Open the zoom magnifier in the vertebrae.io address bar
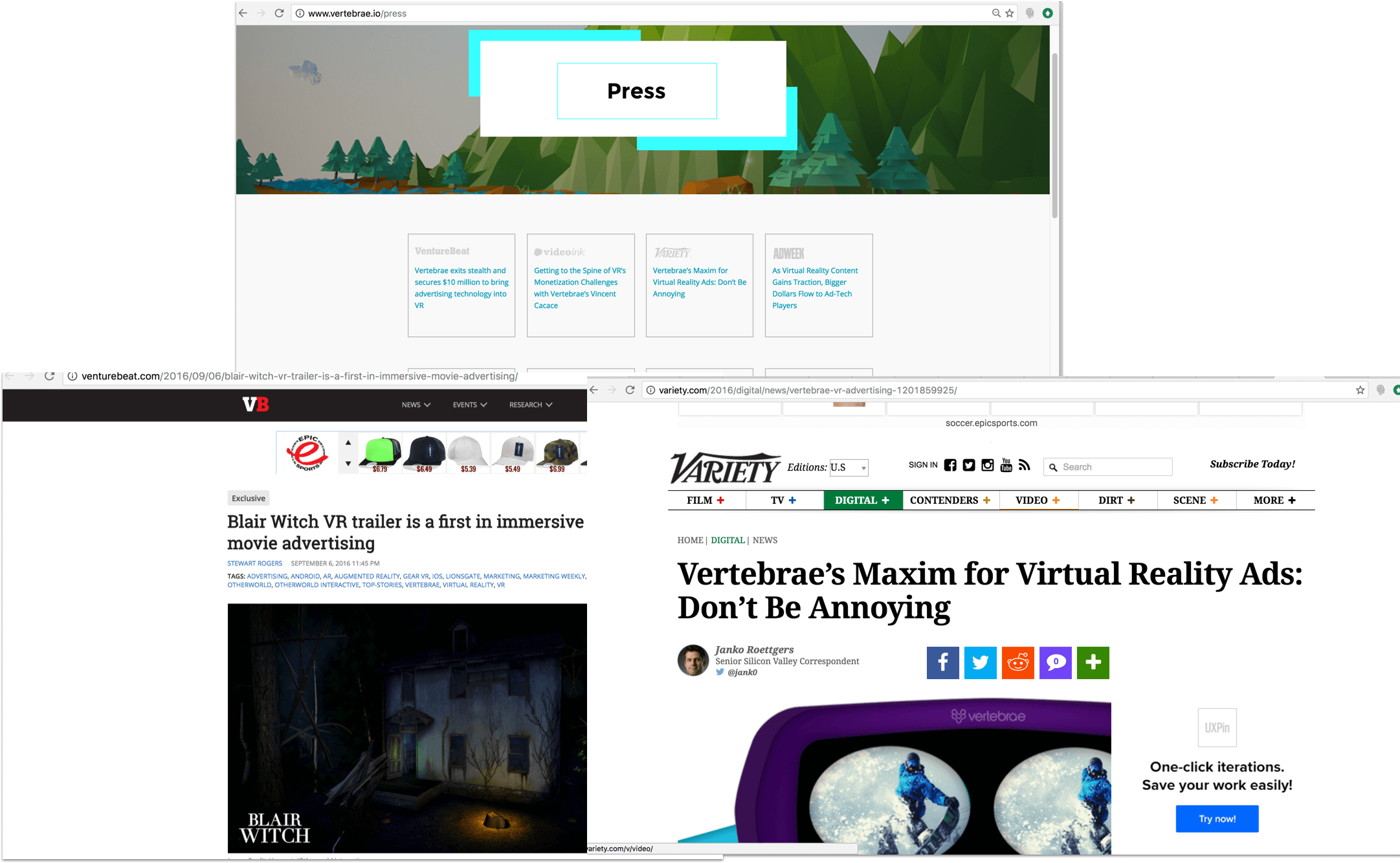1400x863 pixels. click(996, 13)
